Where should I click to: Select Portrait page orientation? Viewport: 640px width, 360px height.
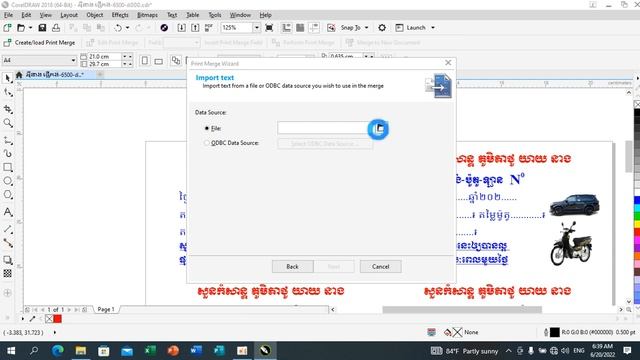pos(144,60)
